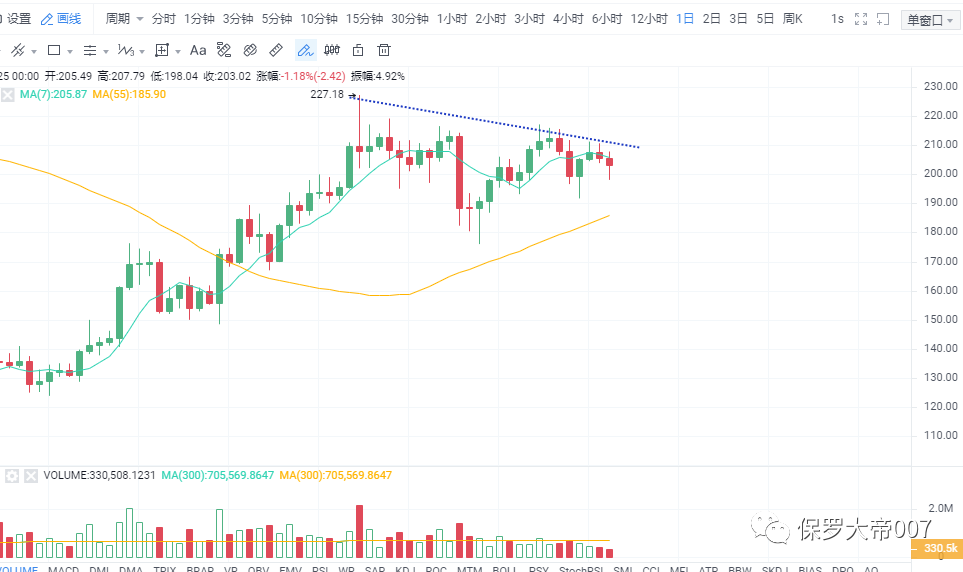Switch to the 12小时 interval

(x=649, y=19)
